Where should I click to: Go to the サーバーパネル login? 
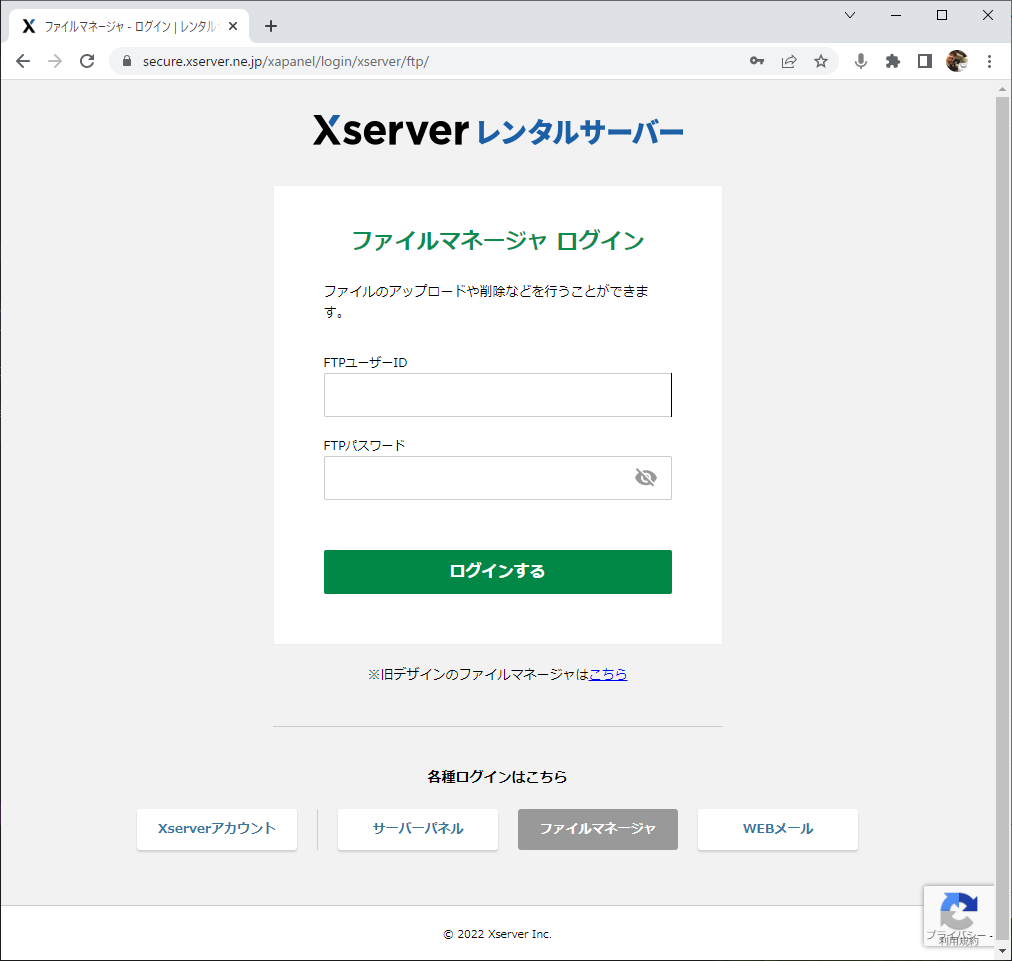(418, 829)
